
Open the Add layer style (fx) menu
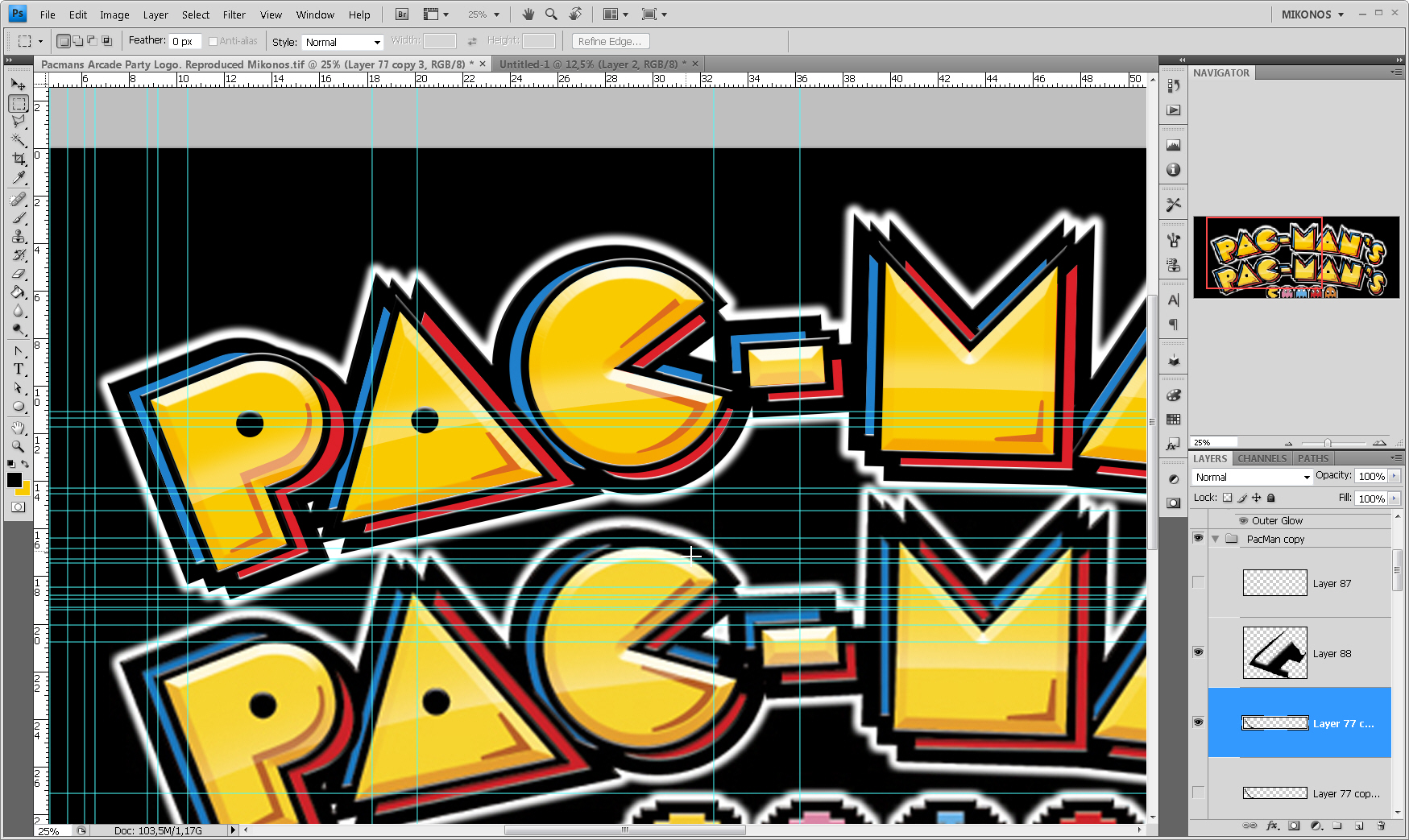[x=1271, y=826]
